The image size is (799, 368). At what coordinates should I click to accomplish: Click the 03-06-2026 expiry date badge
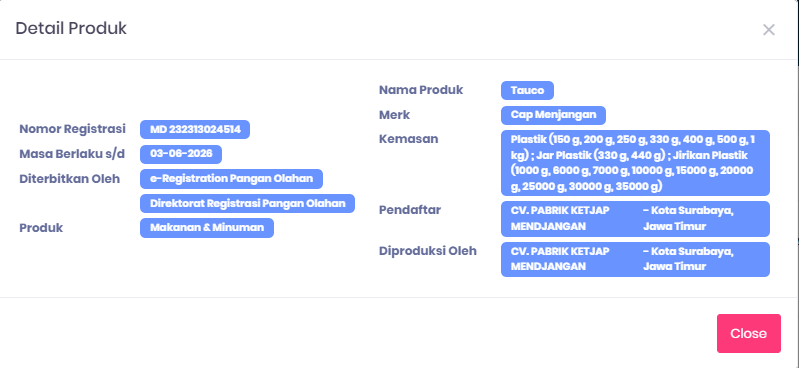point(181,154)
